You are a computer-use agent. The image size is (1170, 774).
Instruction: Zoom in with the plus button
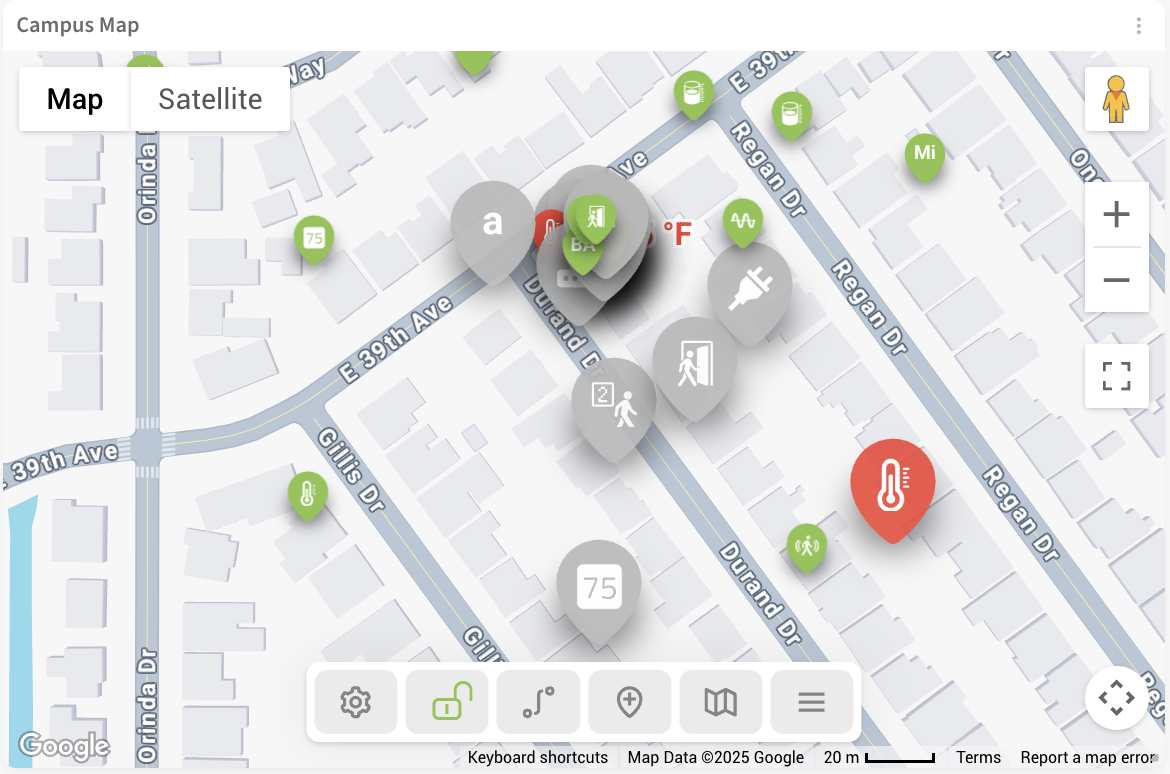(1116, 215)
